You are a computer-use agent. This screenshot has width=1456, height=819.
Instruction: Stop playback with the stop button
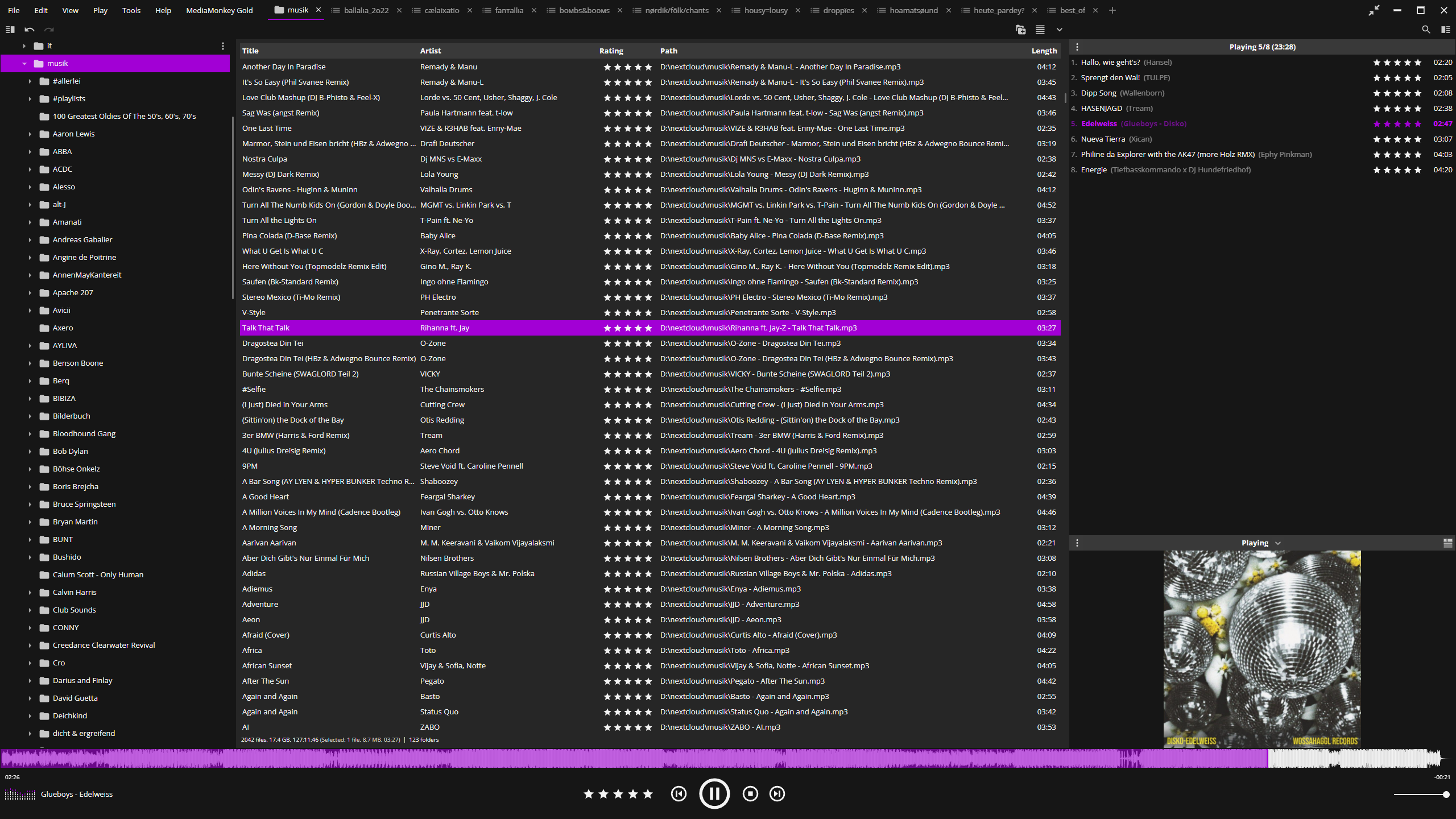coord(750,794)
